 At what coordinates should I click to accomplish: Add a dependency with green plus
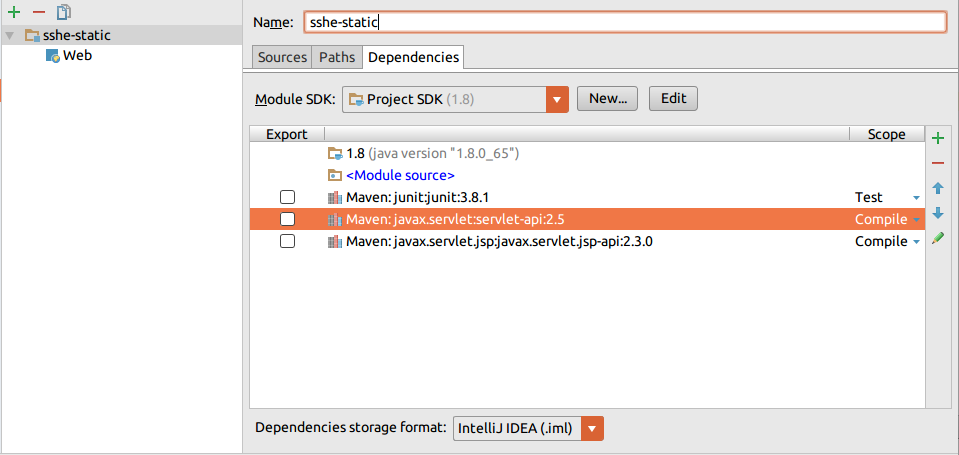(x=938, y=138)
